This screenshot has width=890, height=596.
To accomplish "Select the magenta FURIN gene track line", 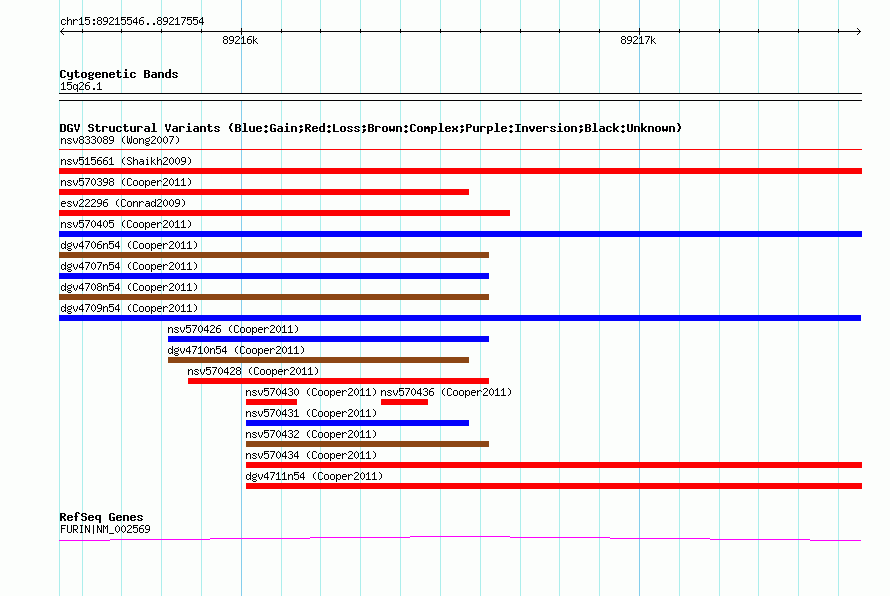I will (x=460, y=538).
